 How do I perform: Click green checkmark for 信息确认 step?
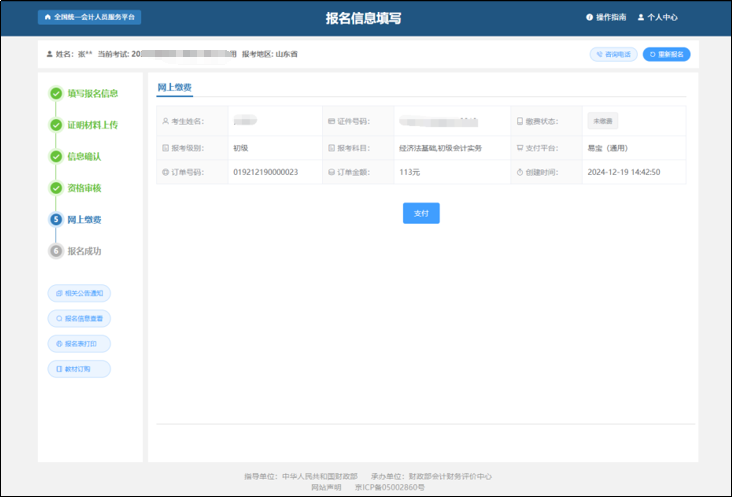tap(56, 157)
